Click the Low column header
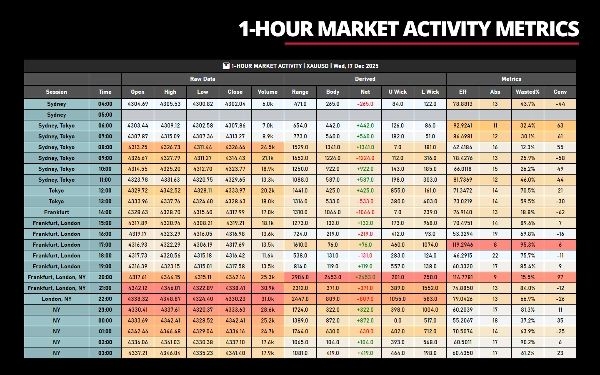Image resolution: width=600 pixels, height=375 pixels. [203, 92]
